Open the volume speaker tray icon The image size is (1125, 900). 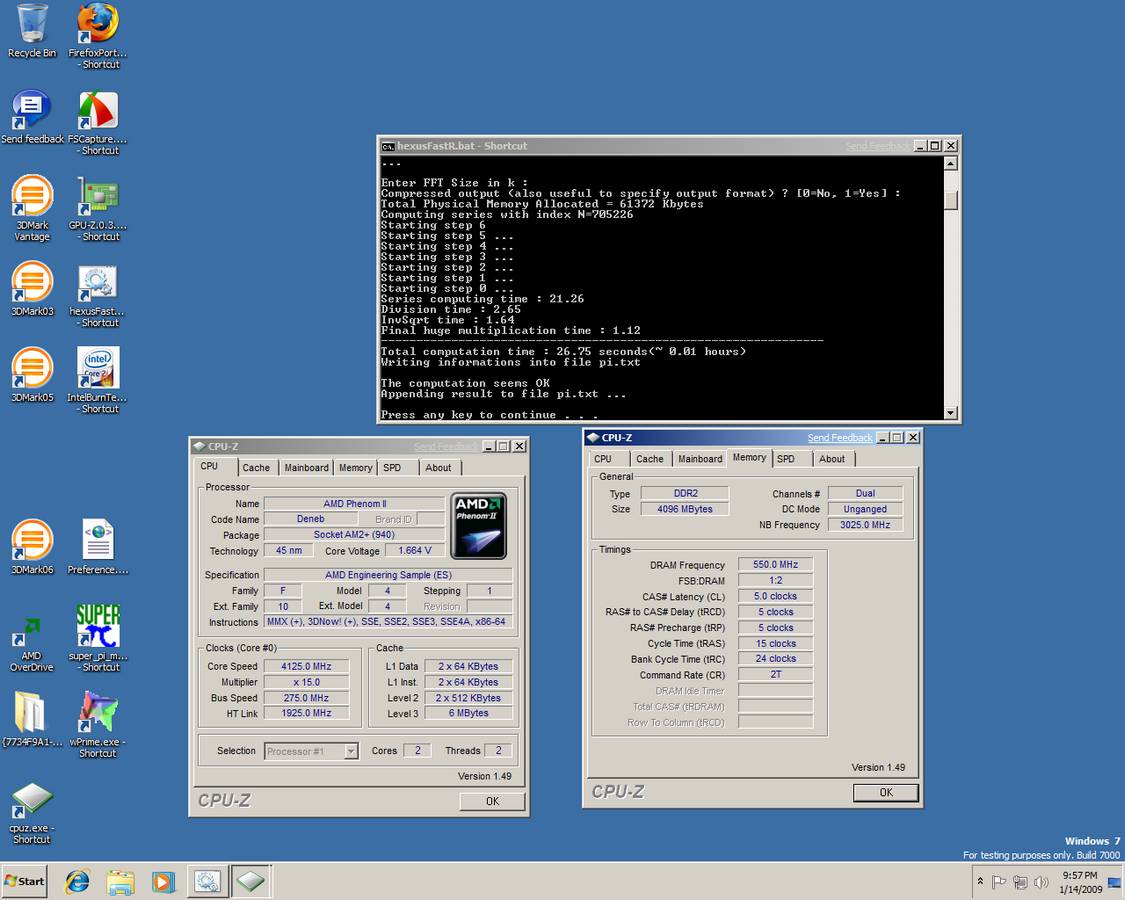[1041, 882]
